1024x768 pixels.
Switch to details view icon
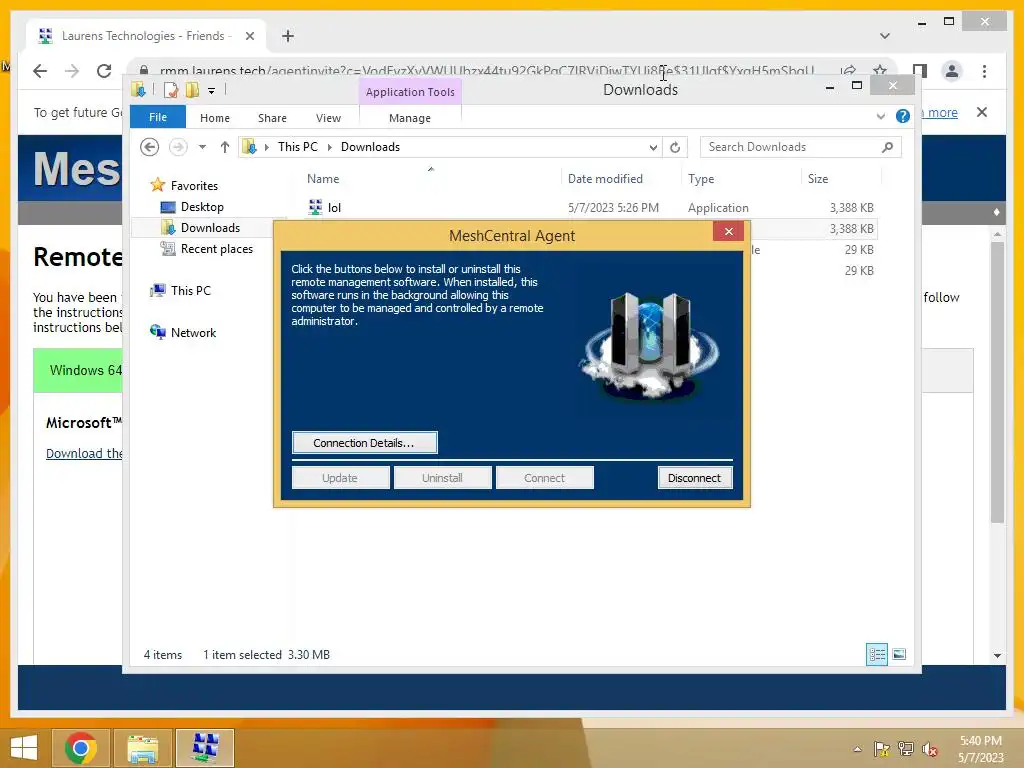(x=876, y=654)
